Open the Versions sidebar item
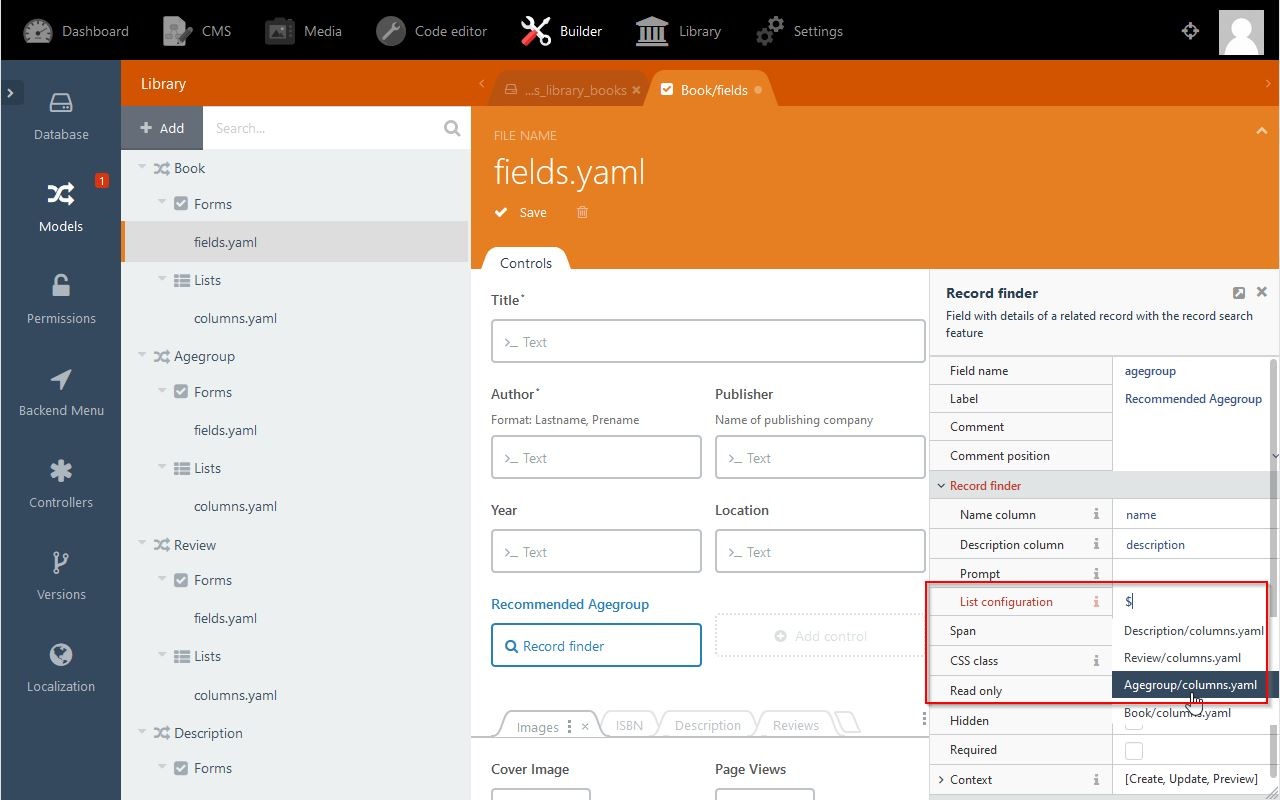1280x800 pixels. (x=61, y=576)
